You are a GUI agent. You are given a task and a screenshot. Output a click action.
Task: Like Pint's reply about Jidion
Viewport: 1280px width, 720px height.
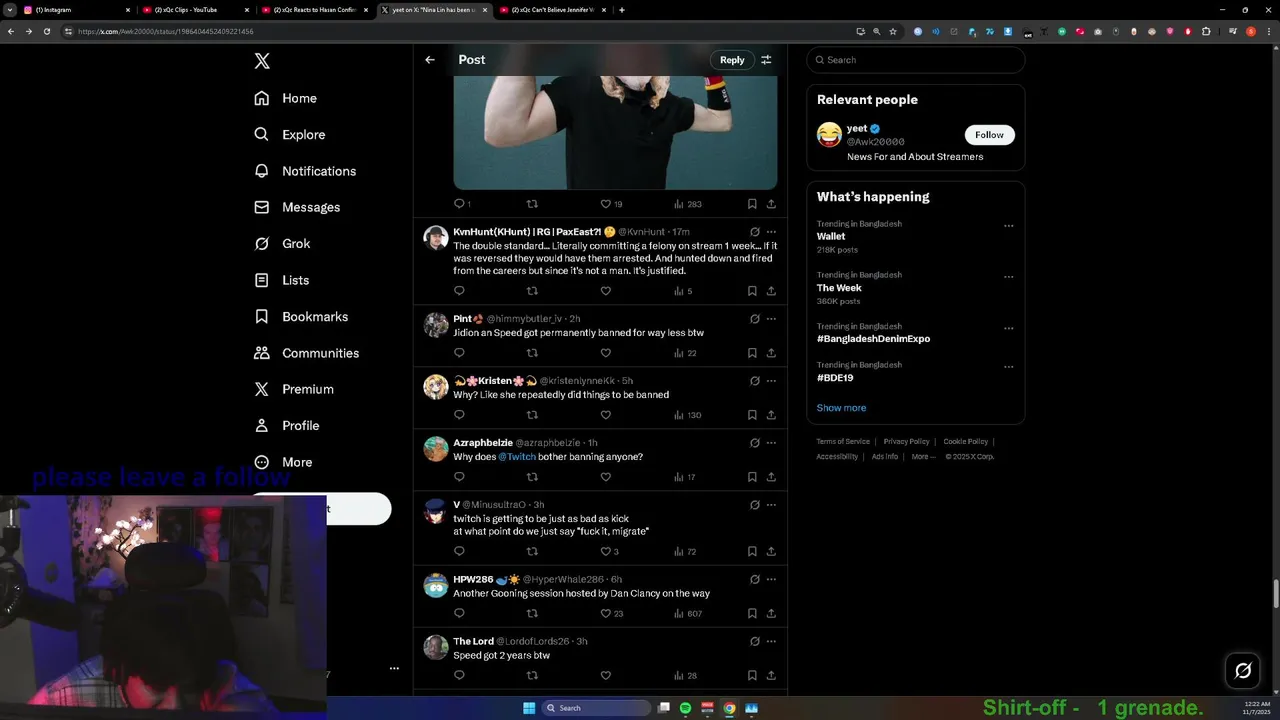[x=605, y=353]
